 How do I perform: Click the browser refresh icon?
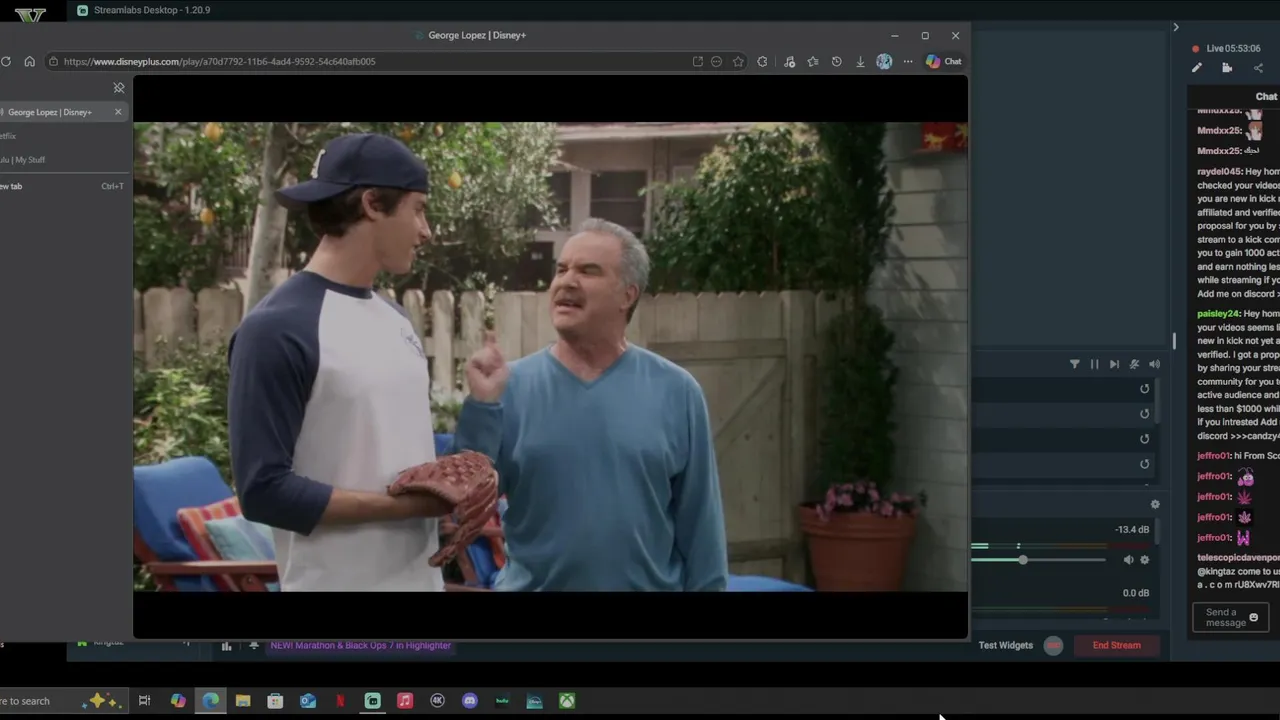(6, 61)
